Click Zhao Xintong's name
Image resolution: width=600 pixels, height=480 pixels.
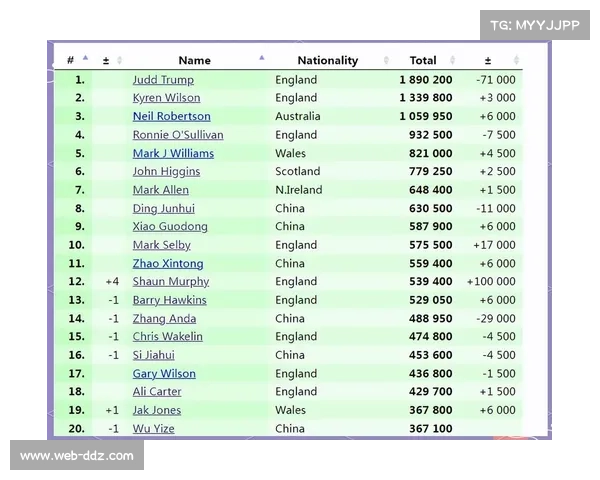point(167,263)
